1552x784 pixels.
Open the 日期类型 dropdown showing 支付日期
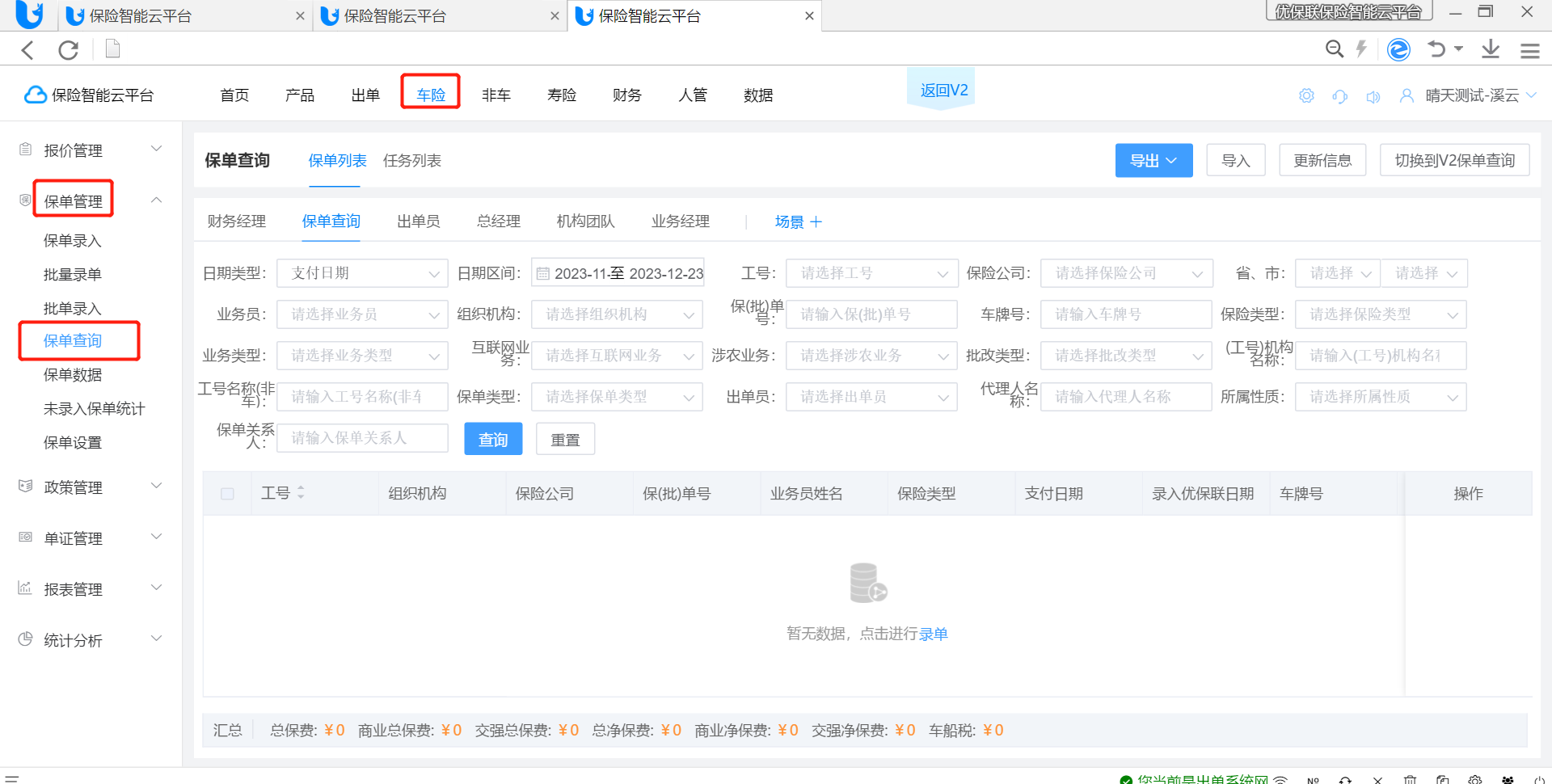coord(362,273)
